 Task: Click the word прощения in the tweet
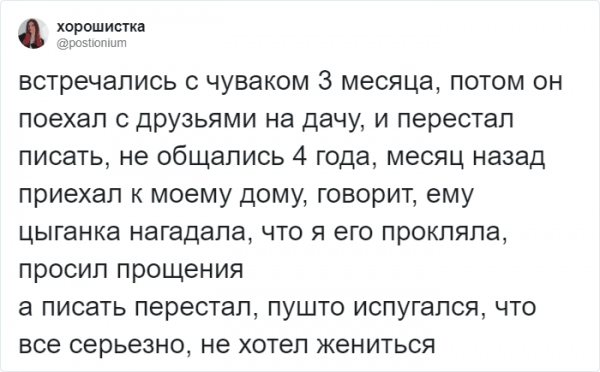pos(180,270)
